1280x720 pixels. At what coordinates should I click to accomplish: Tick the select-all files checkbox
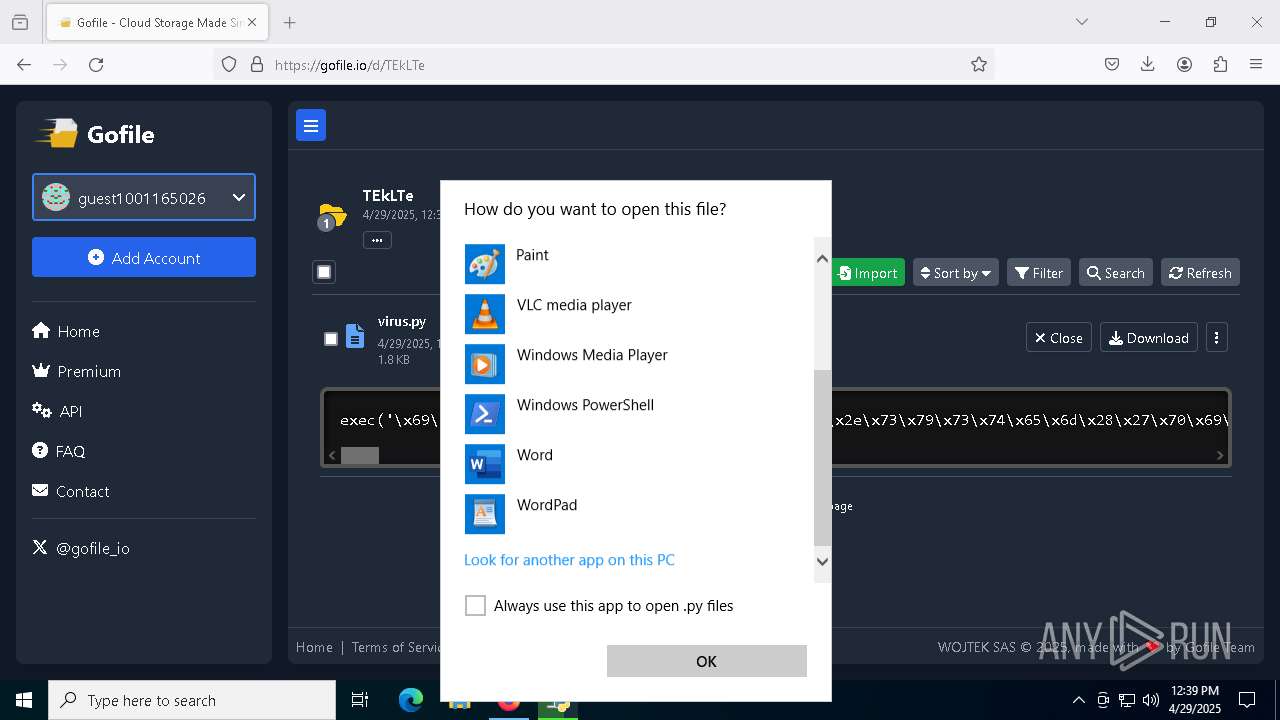pos(324,272)
